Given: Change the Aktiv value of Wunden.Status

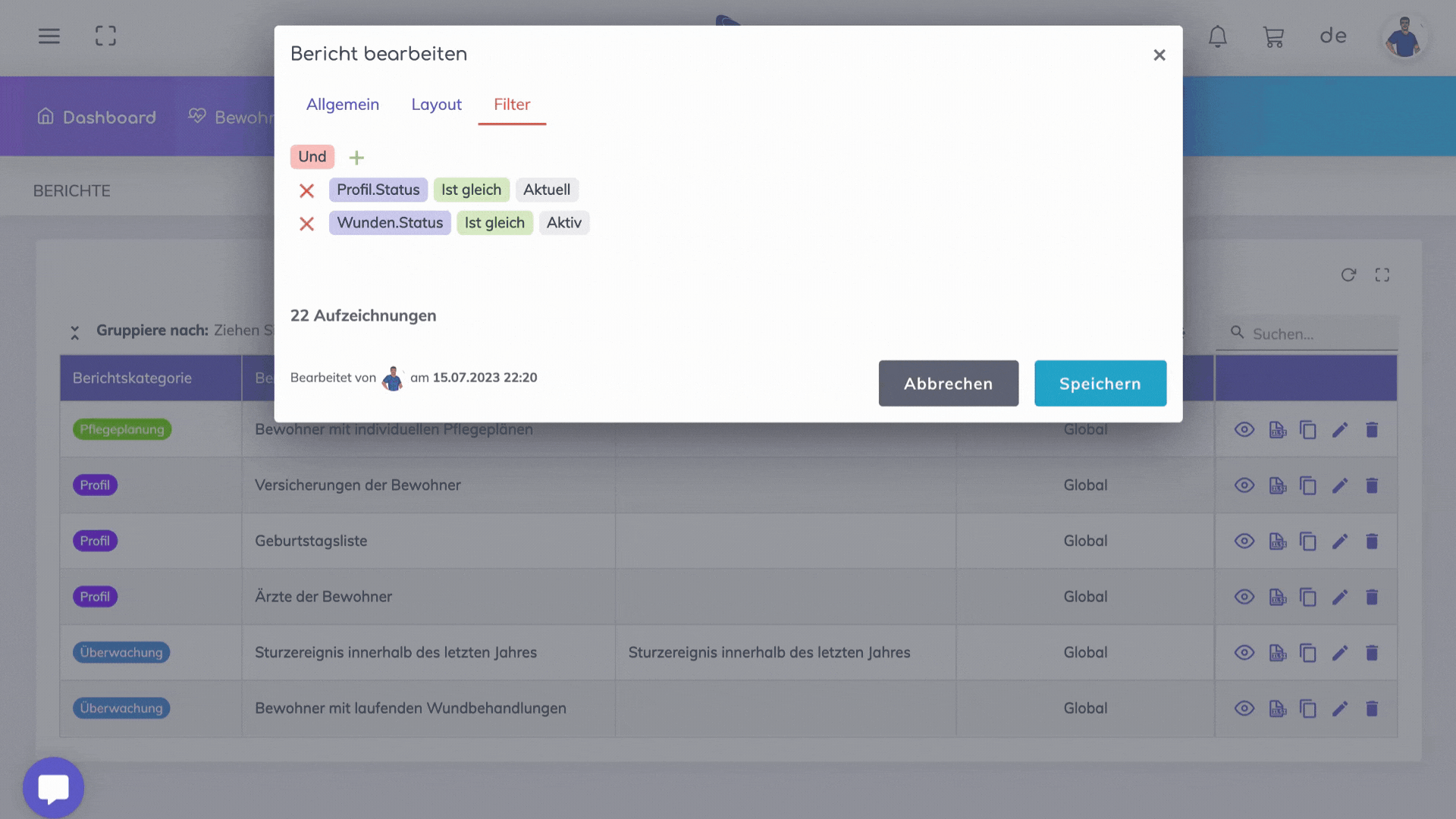Looking at the screenshot, I should pos(563,223).
